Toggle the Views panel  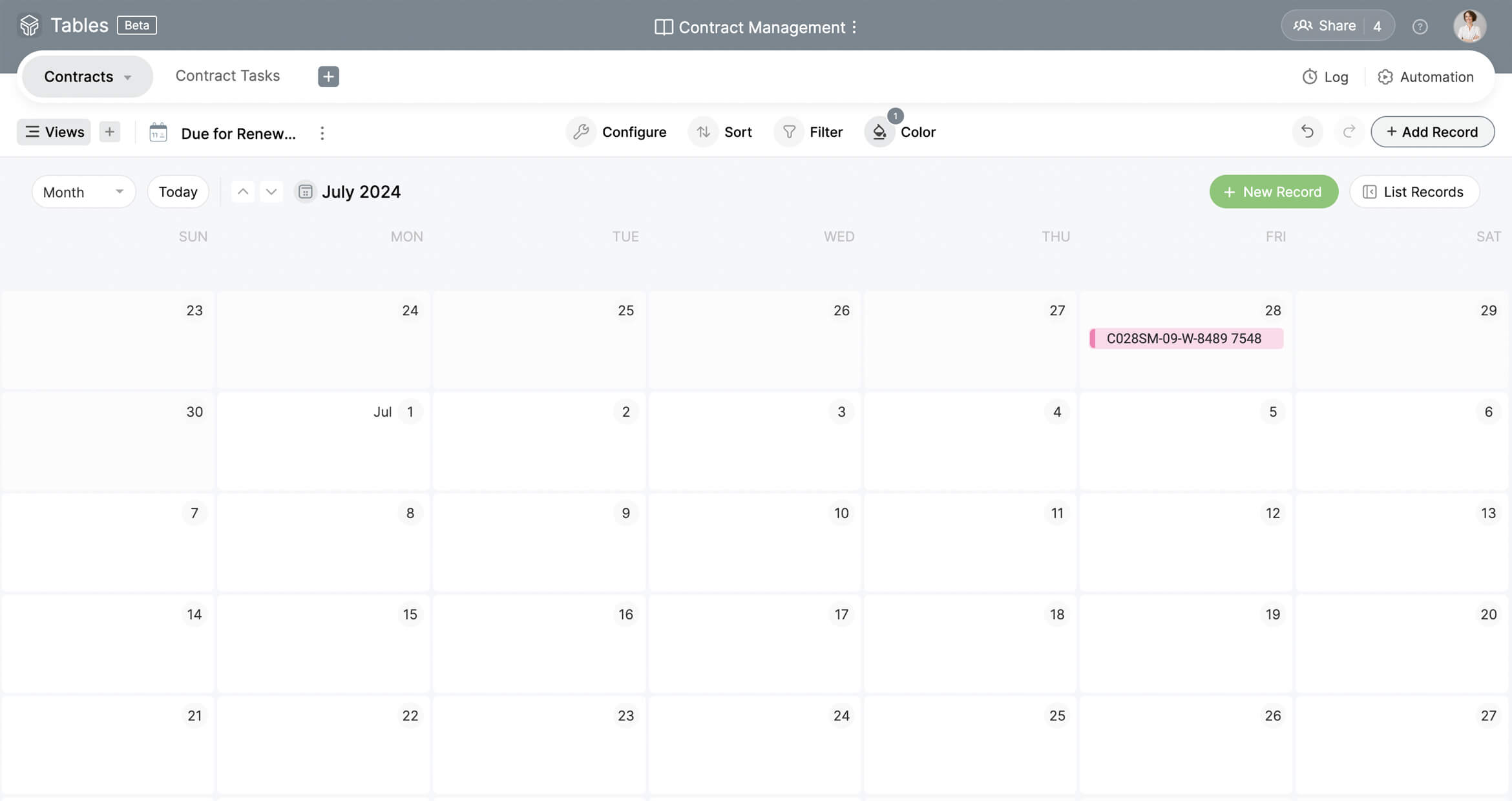coord(54,132)
